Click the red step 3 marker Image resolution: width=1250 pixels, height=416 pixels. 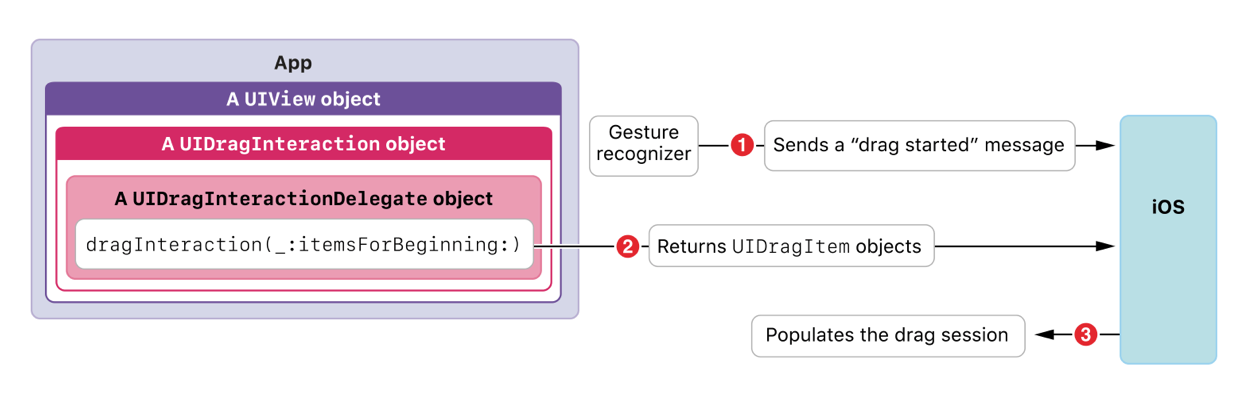pos(1086,335)
